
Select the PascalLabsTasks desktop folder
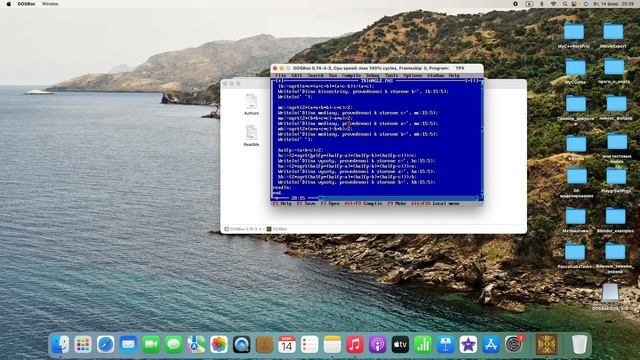pos(575,256)
